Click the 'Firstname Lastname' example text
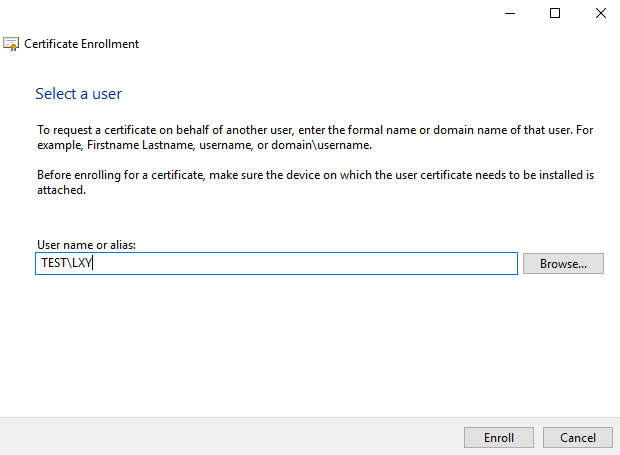 tap(140, 145)
